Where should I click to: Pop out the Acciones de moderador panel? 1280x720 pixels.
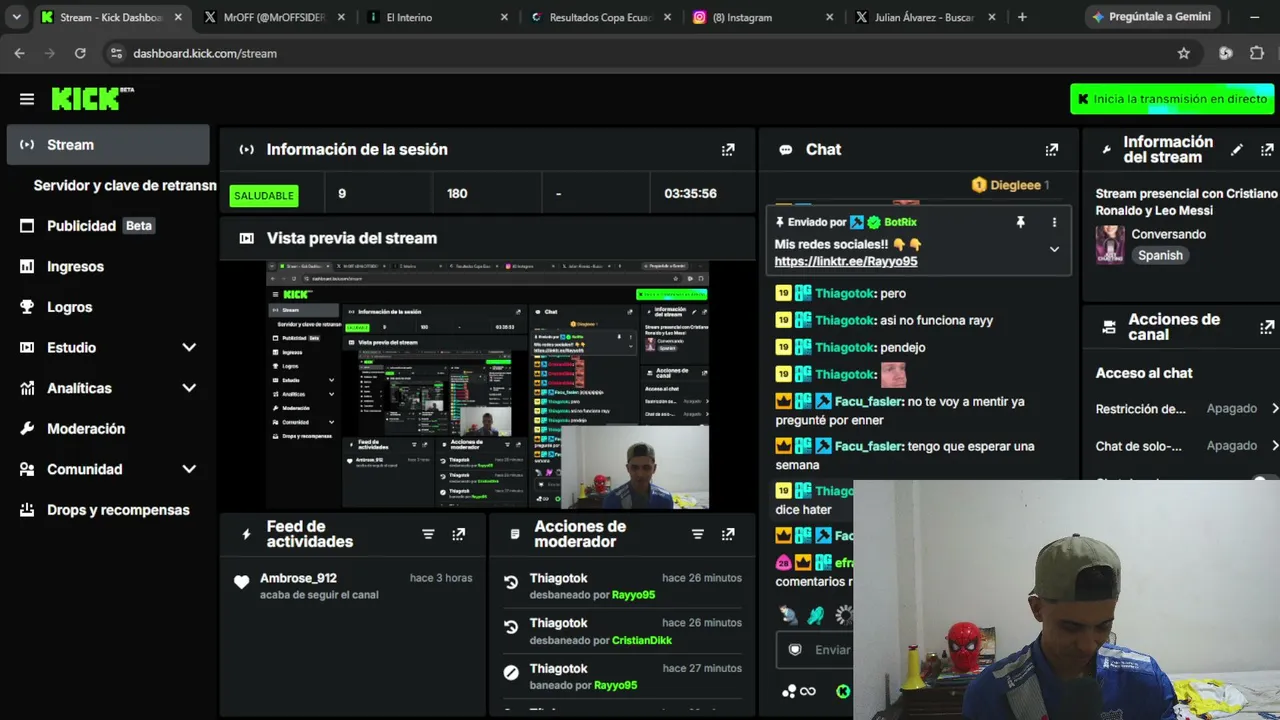pyautogui.click(x=728, y=534)
